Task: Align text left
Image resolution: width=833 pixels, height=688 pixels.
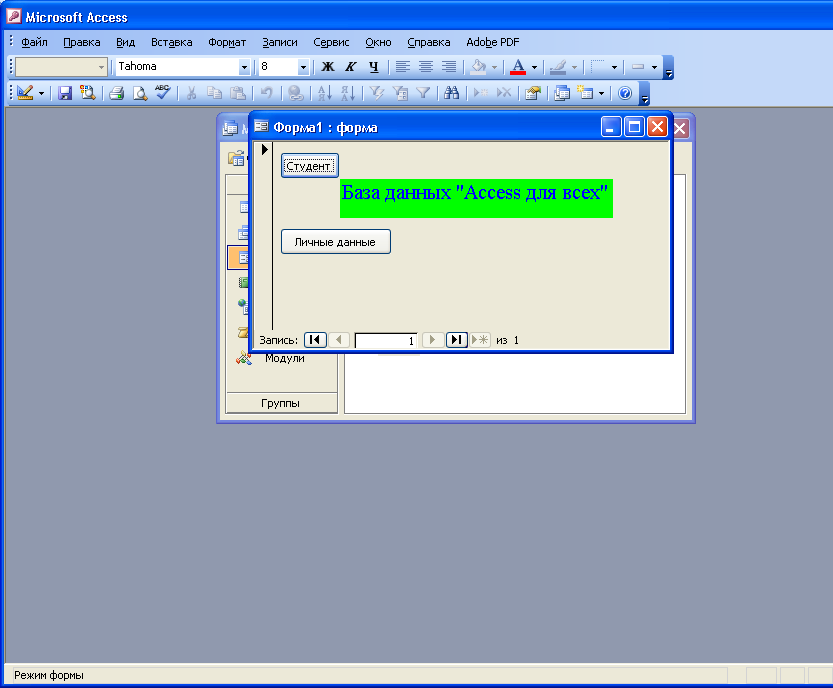Action: (x=403, y=66)
